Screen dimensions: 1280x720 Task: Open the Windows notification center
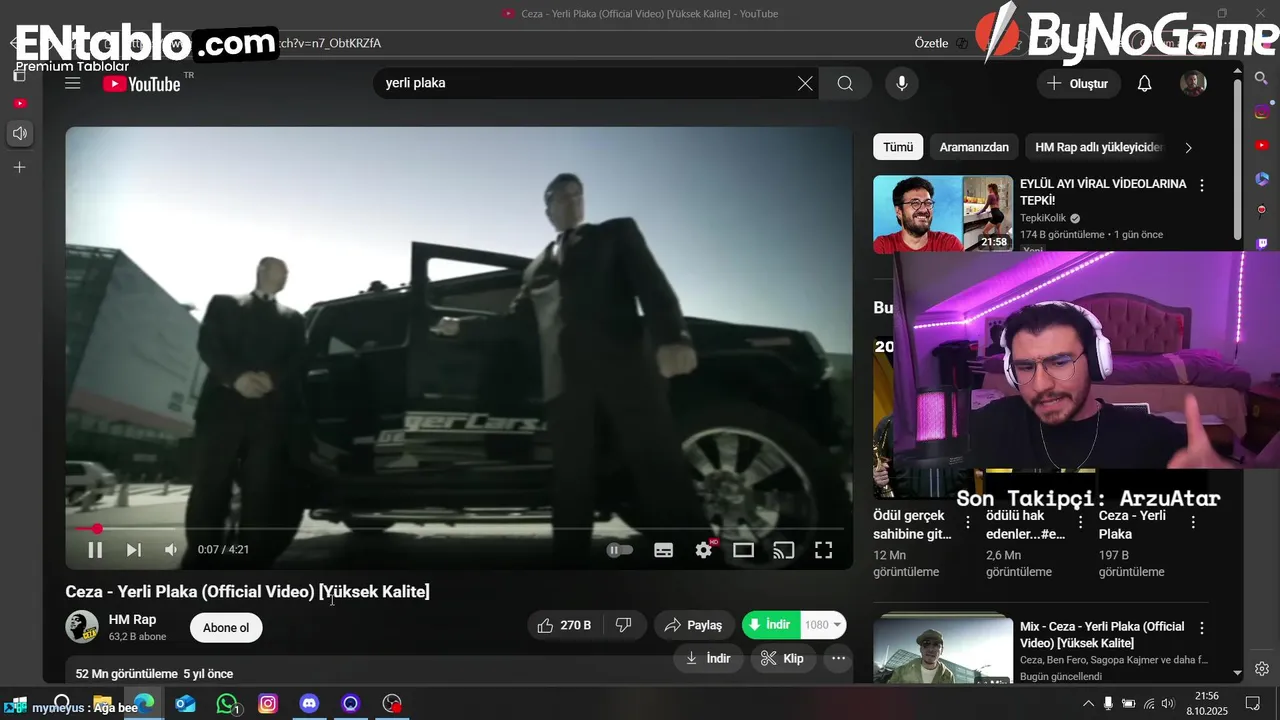[1252, 704]
